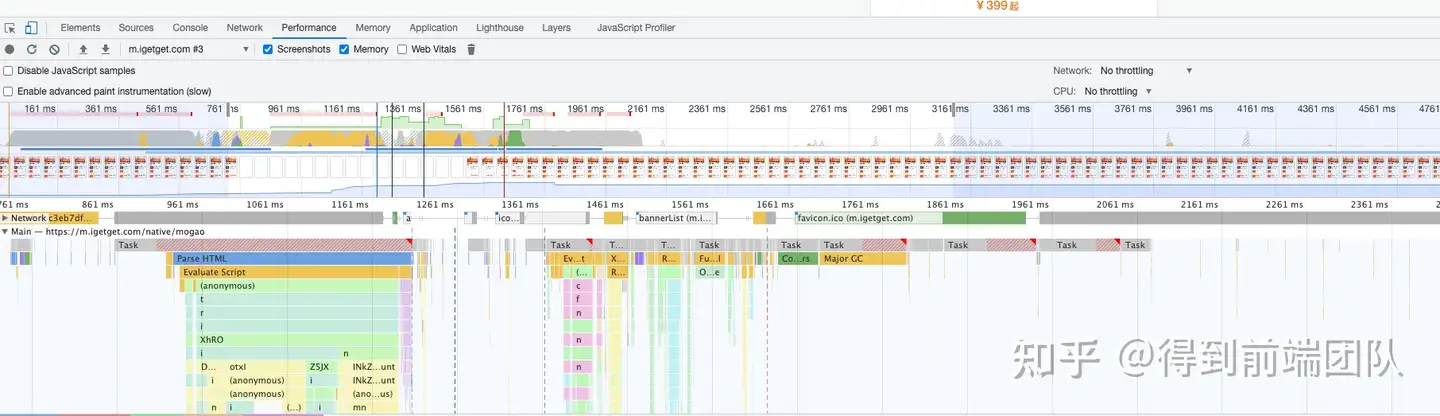Click the 3161 ms overview marker
This screenshot has width=1440, height=416.
point(948,108)
